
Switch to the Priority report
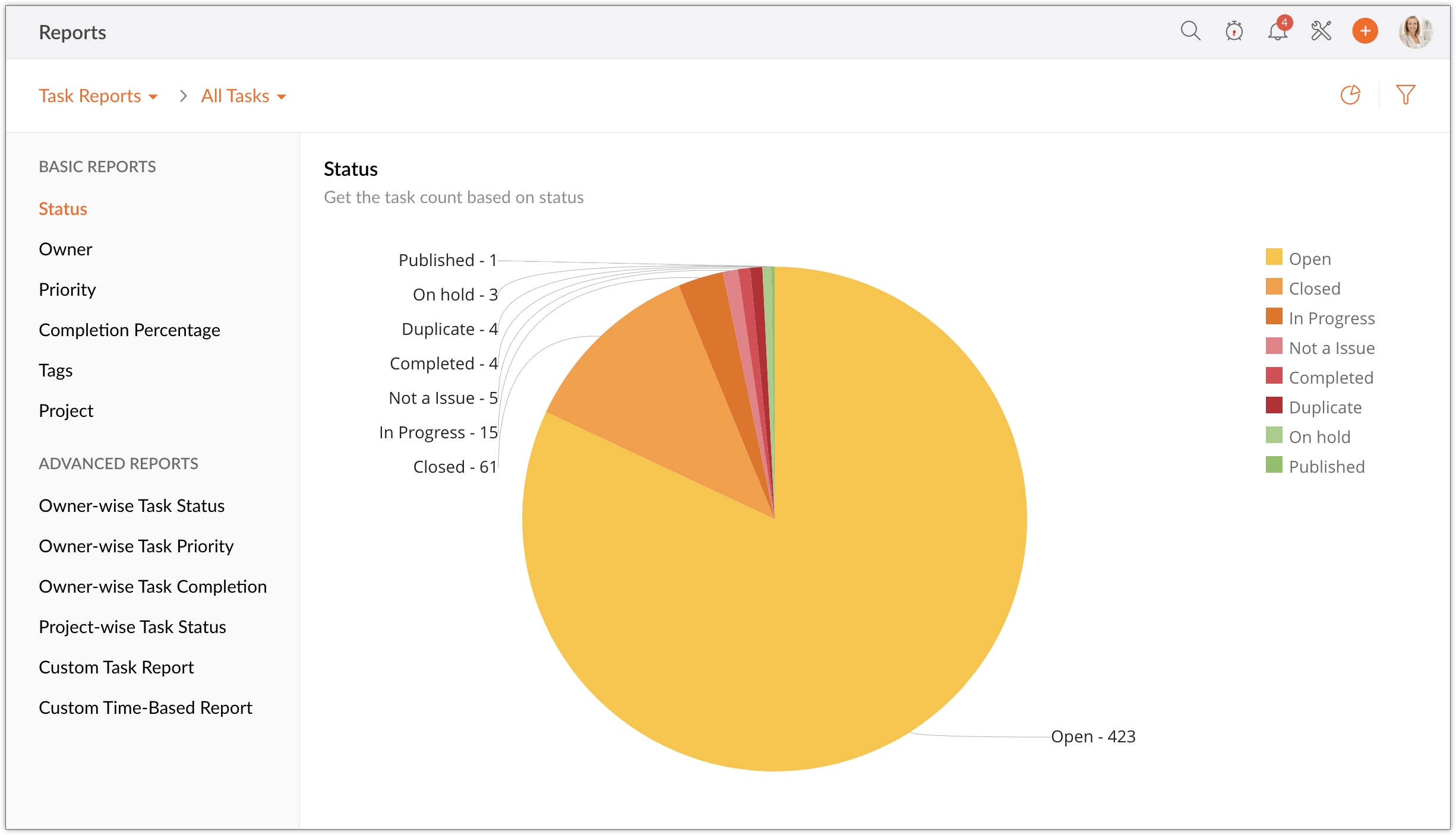pos(67,290)
